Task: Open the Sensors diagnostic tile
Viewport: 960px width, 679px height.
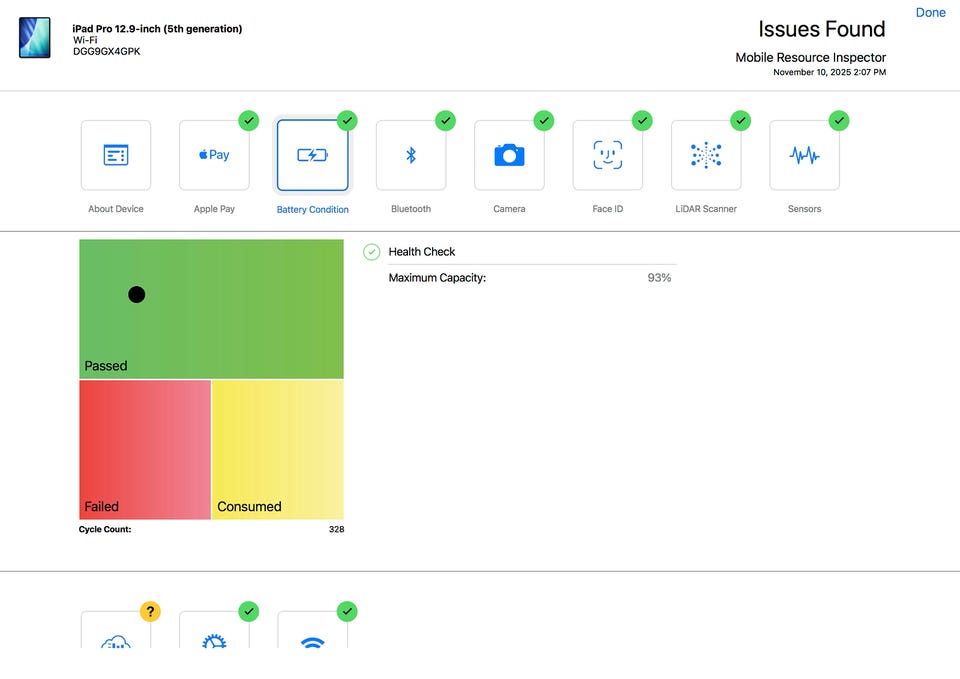Action: 804,156
